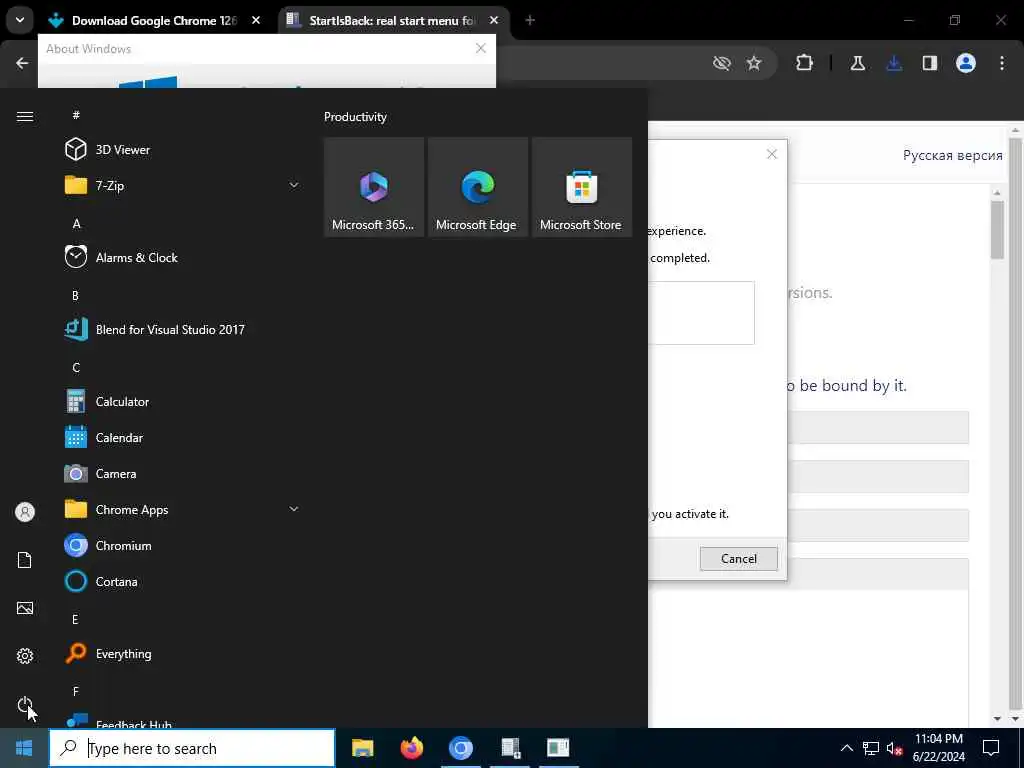Bookmark this page with the star icon
This screenshot has width=1024, height=768.
(x=754, y=63)
